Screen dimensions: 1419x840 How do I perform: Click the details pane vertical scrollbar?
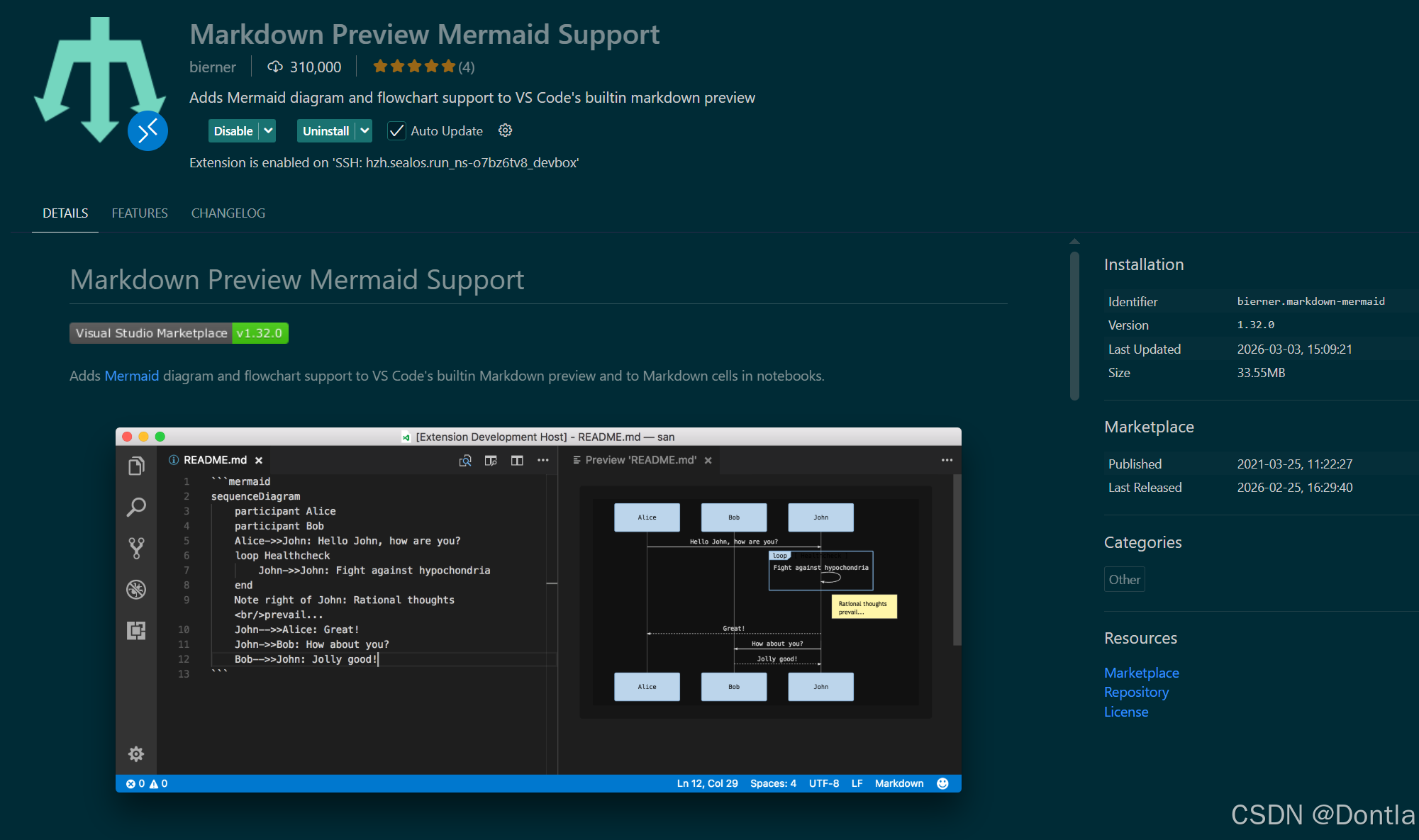(1074, 326)
